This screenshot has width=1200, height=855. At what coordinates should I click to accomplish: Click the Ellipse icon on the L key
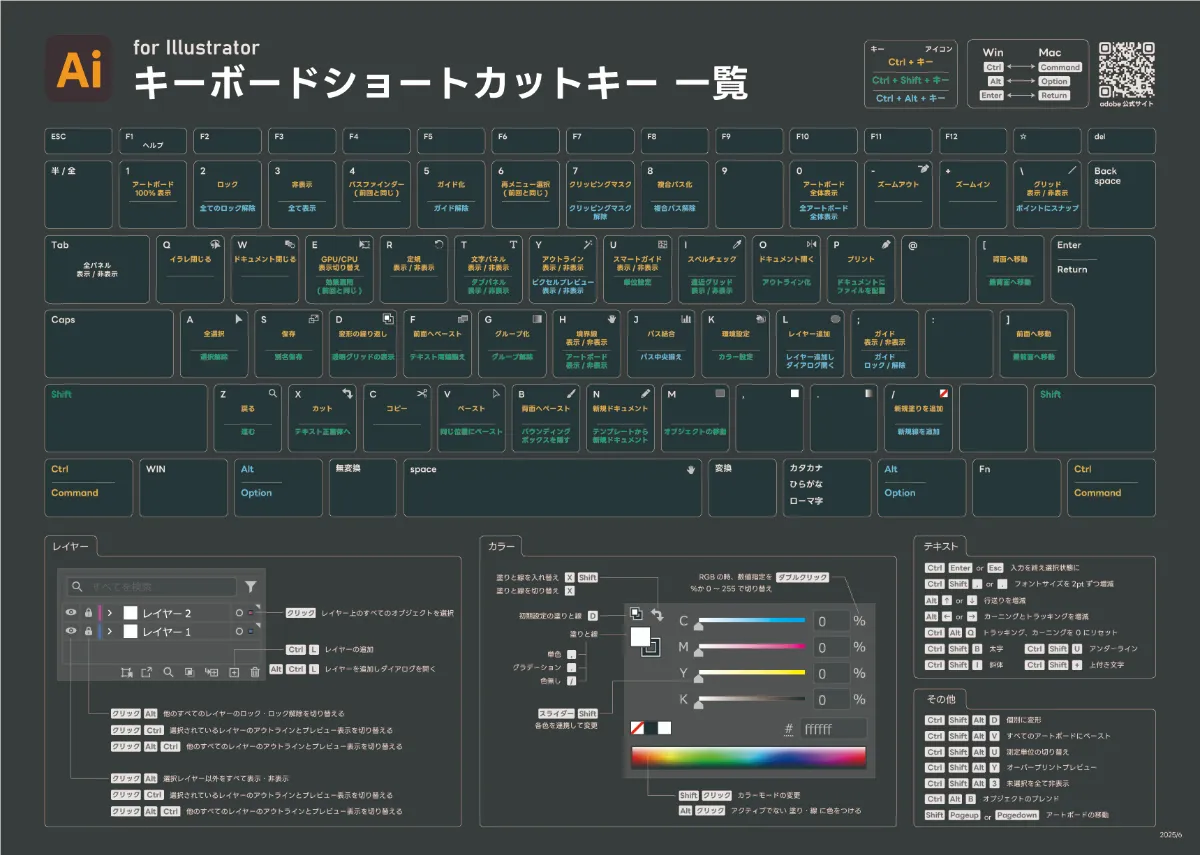(835, 318)
